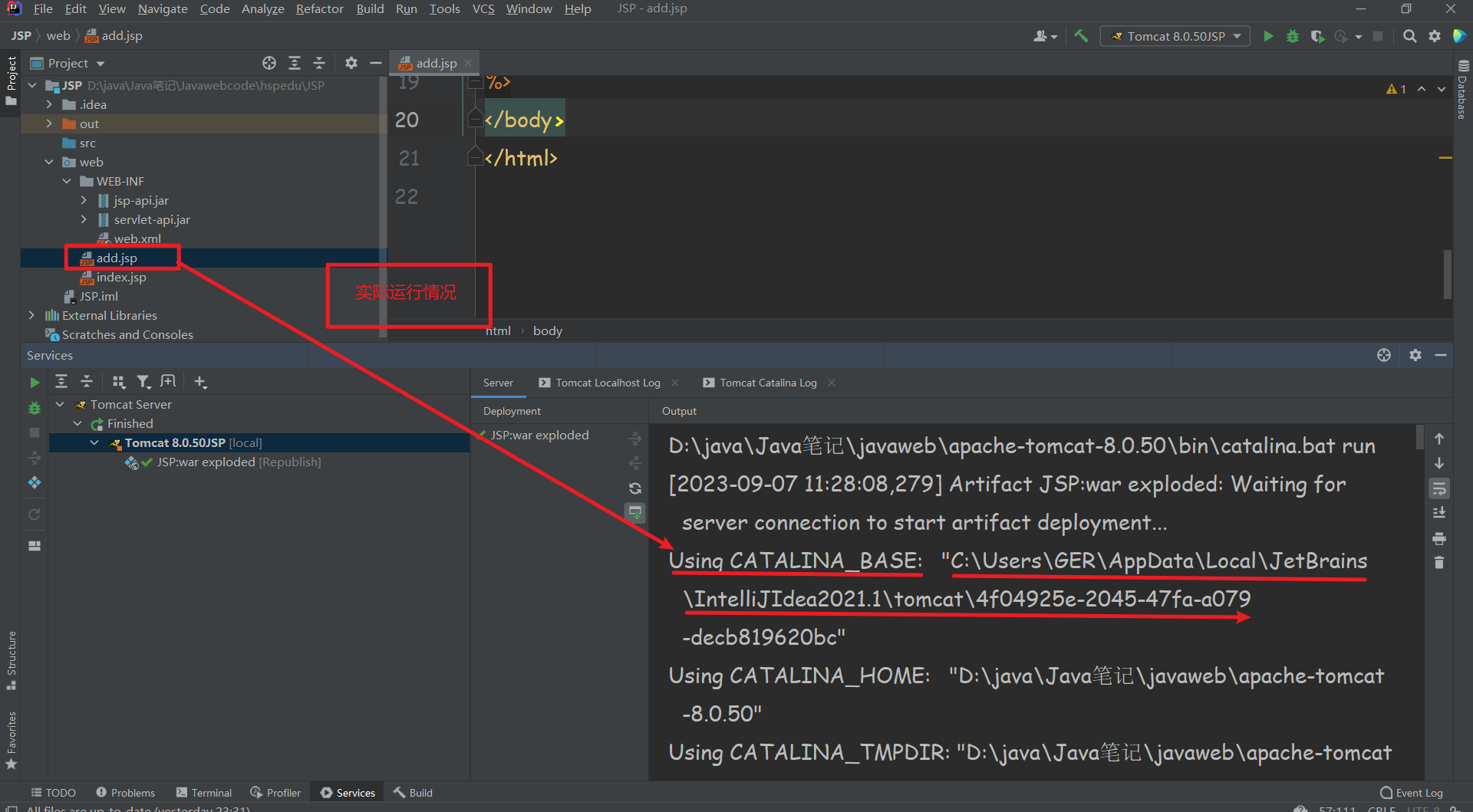The height and width of the screenshot is (812, 1473).
Task: Expand jsp-api.jar node
Action: 84,200
